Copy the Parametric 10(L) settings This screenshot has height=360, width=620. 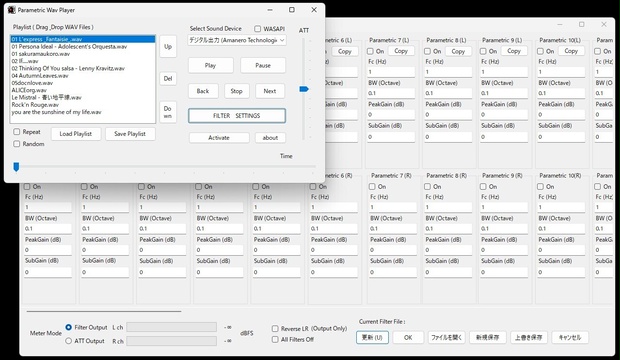click(571, 51)
